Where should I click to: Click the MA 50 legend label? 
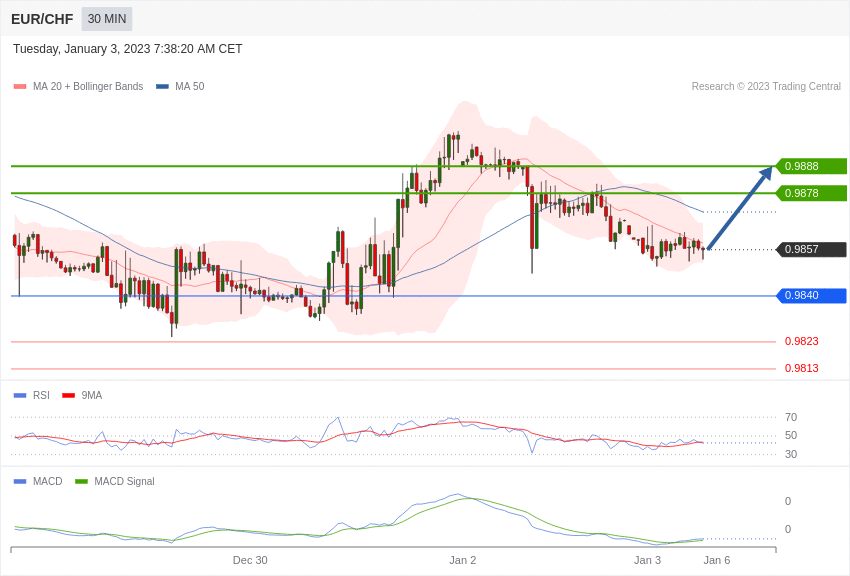click(190, 87)
